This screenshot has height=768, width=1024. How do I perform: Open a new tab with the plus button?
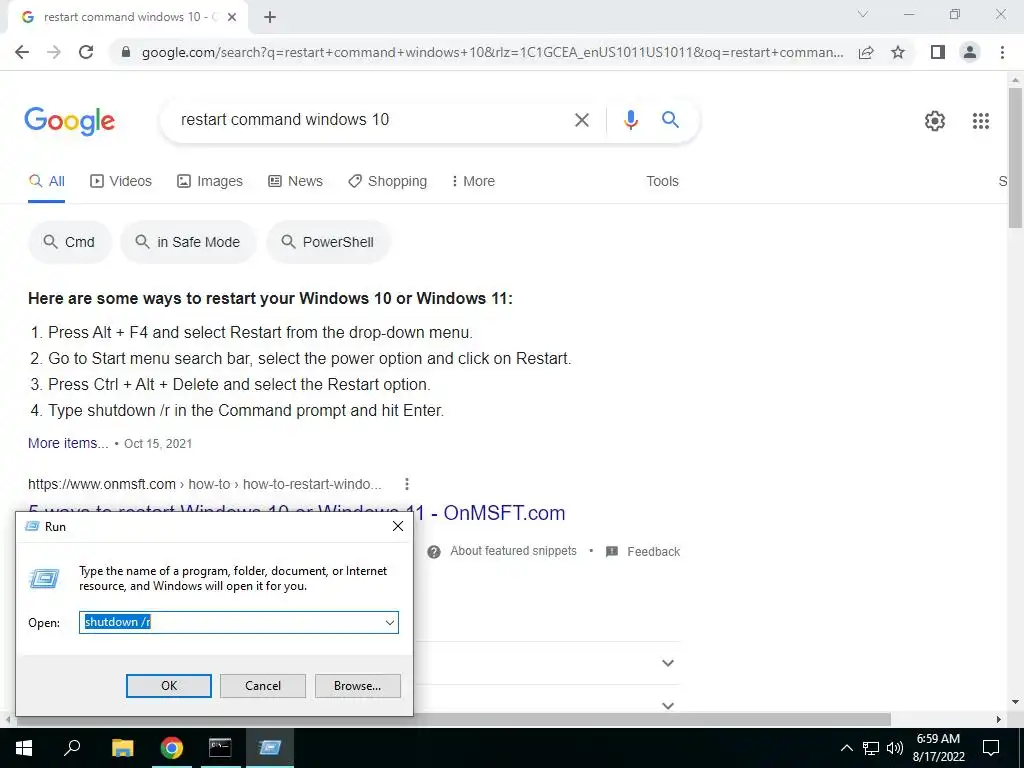tap(270, 17)
